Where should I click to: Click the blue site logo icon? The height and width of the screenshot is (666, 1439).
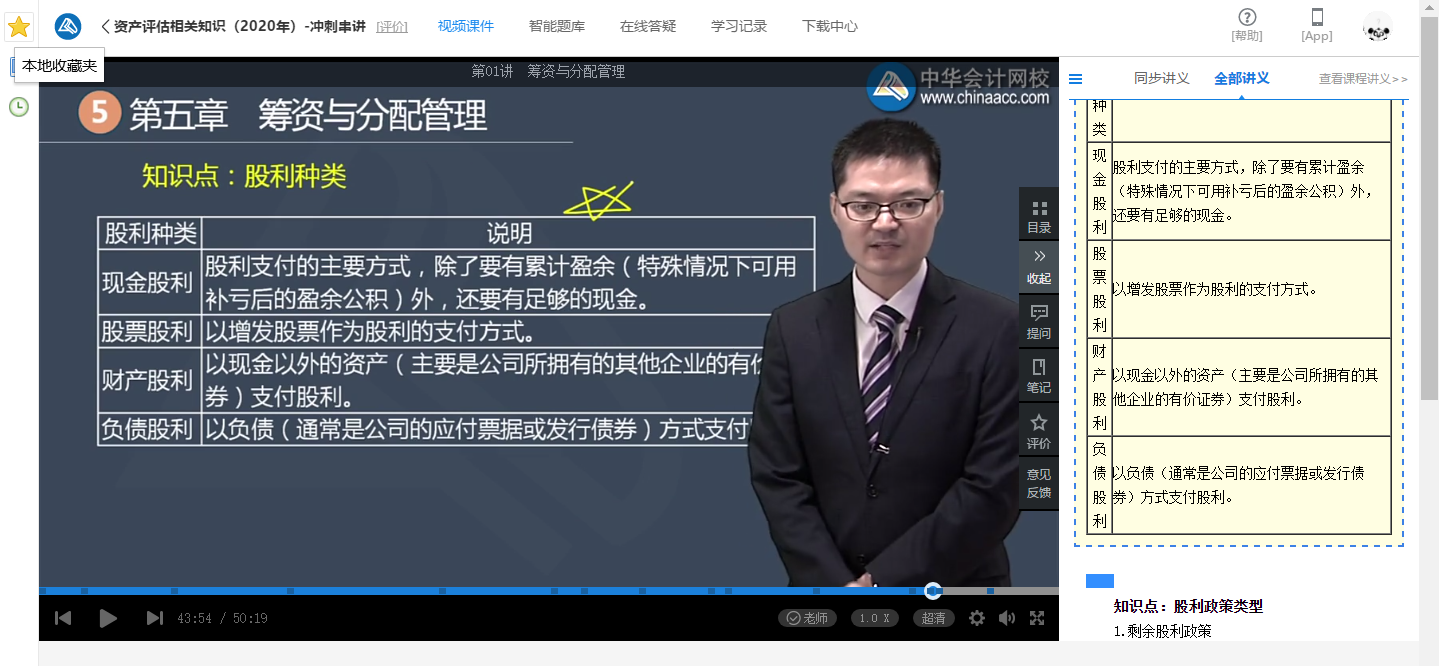click(68, 26)
